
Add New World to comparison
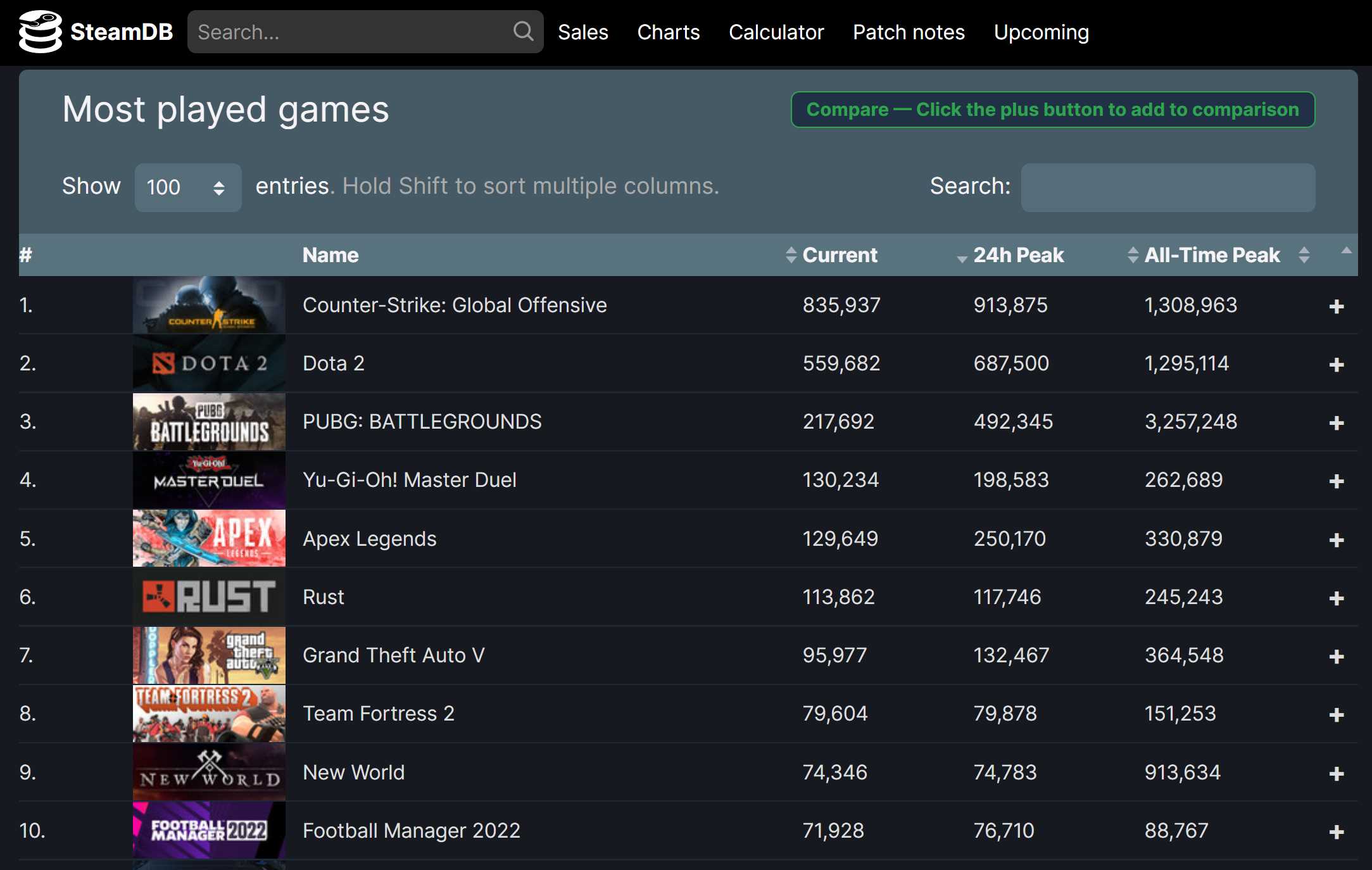pos(1336,774)
